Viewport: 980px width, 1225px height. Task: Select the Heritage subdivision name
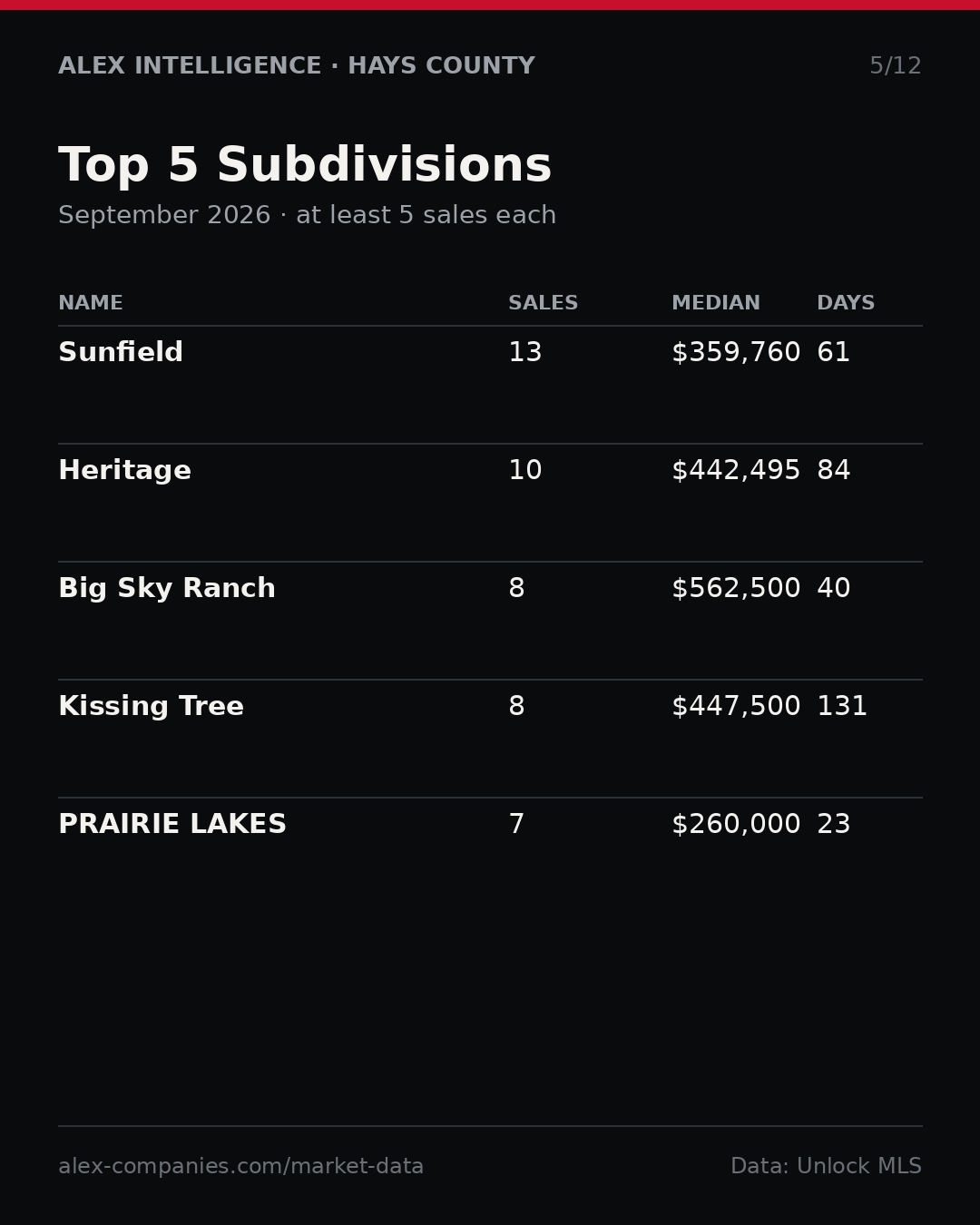coord(124,471)
